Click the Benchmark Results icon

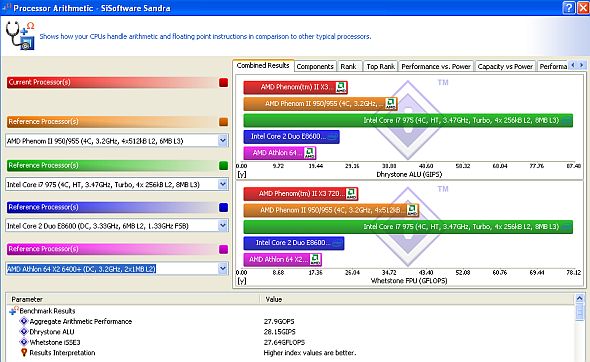tap(14, 311)
